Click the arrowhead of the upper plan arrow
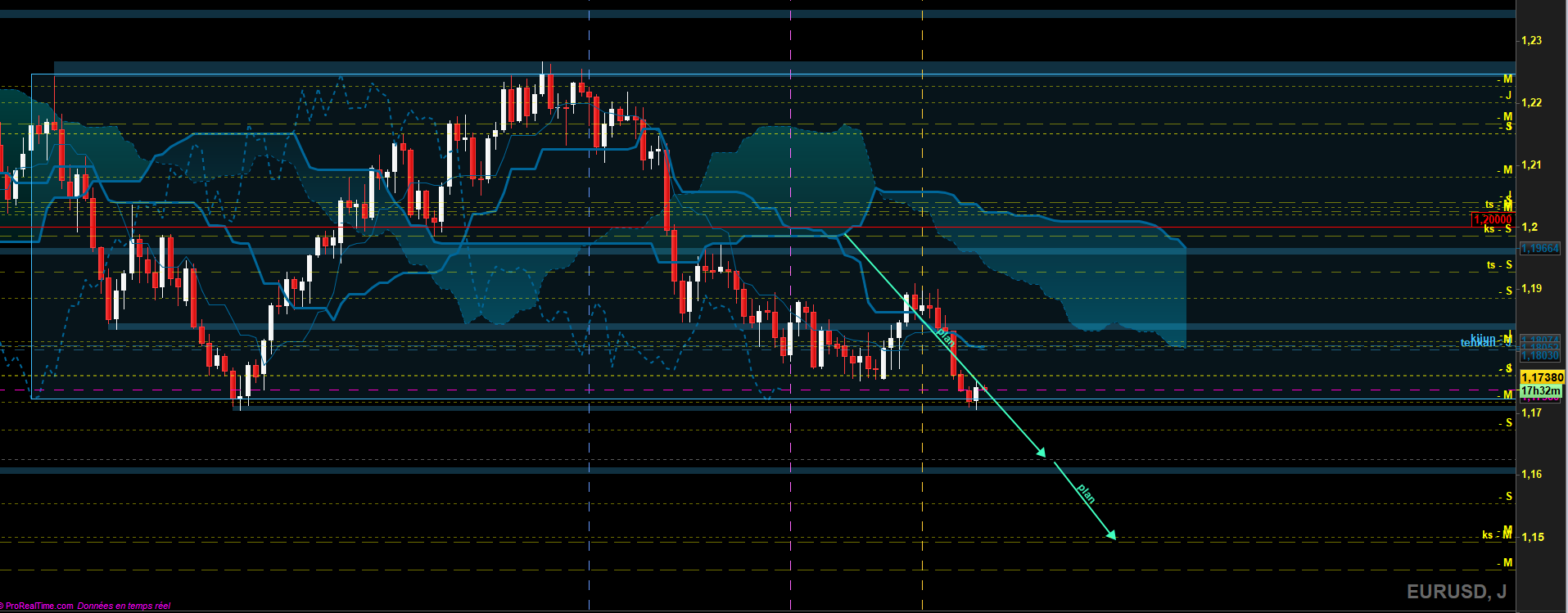The image size is (1568, 613). pos(1042,453)
